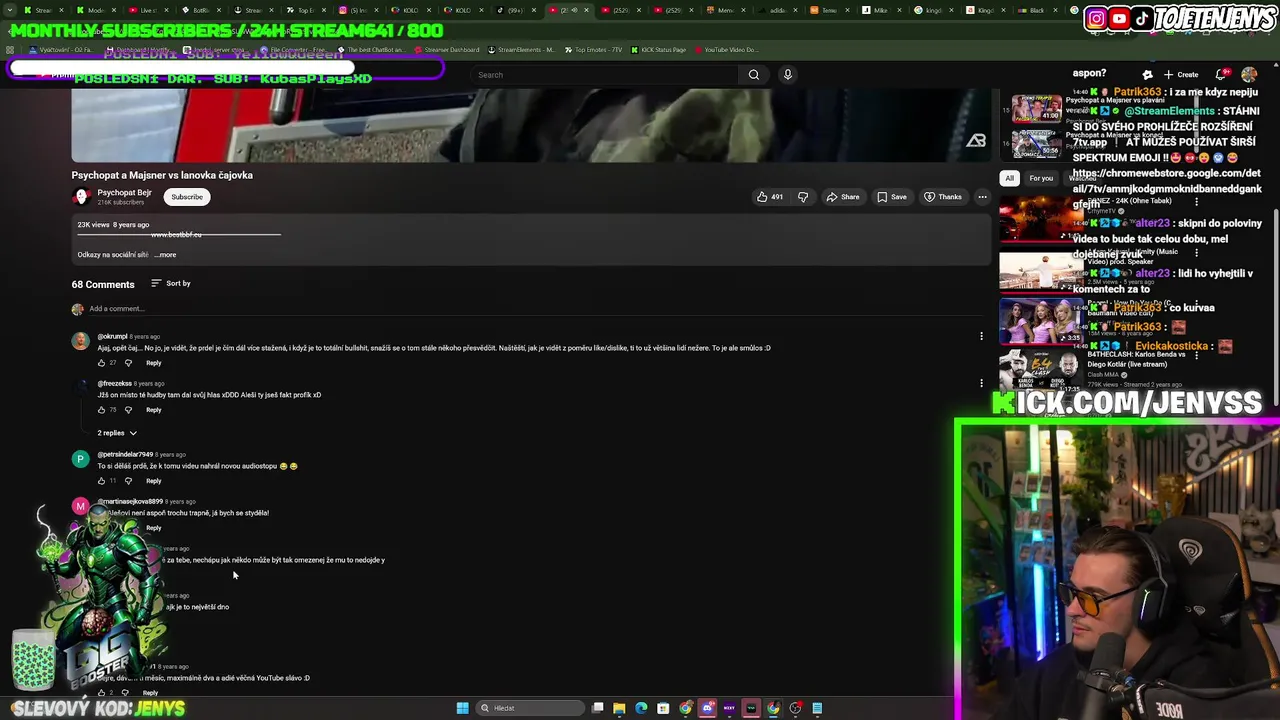
Task: Select the All filter chip
Action: coord(1009,179)
